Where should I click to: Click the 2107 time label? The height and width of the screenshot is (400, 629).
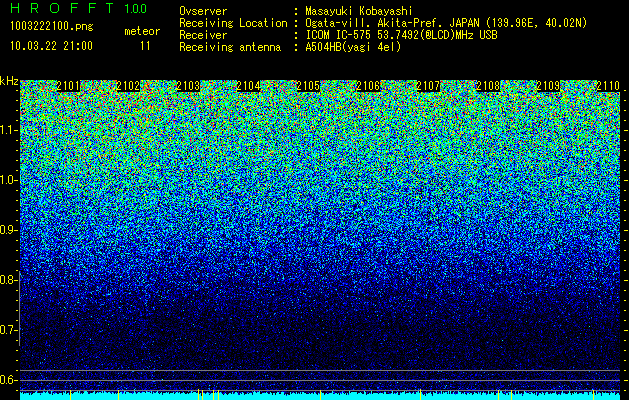(428, 86)
